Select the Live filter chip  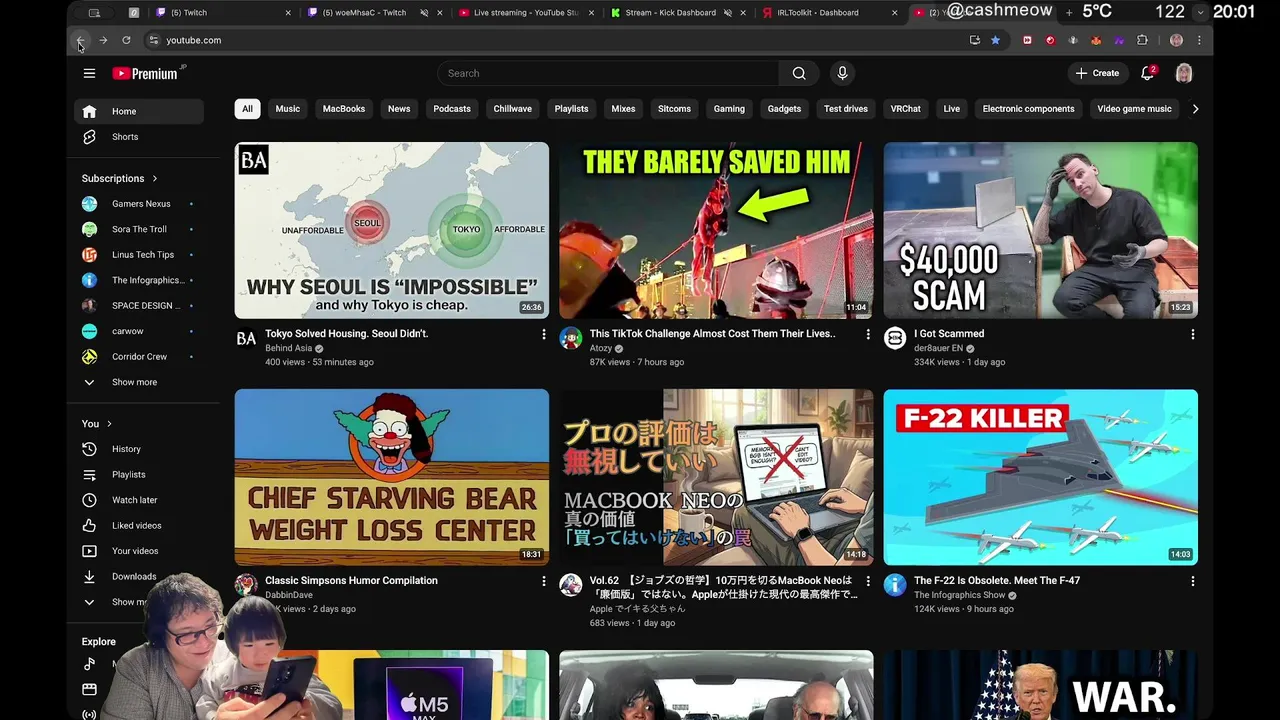coord(952,109)
